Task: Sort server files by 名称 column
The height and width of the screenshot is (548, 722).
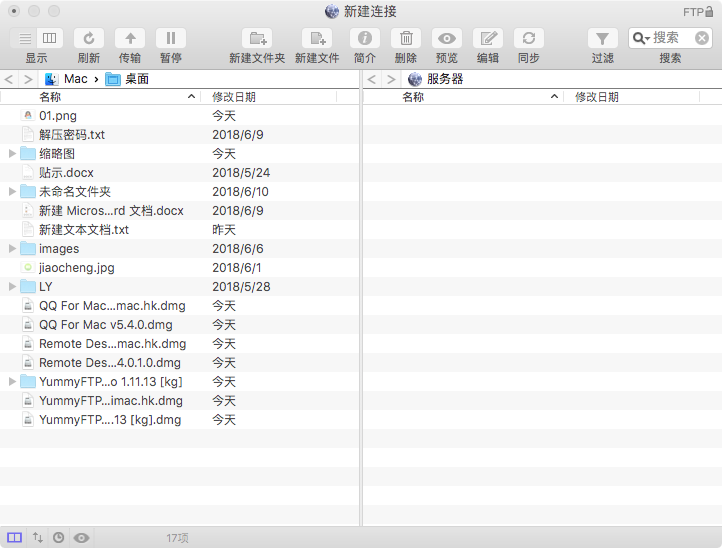Action: point(463,97)
